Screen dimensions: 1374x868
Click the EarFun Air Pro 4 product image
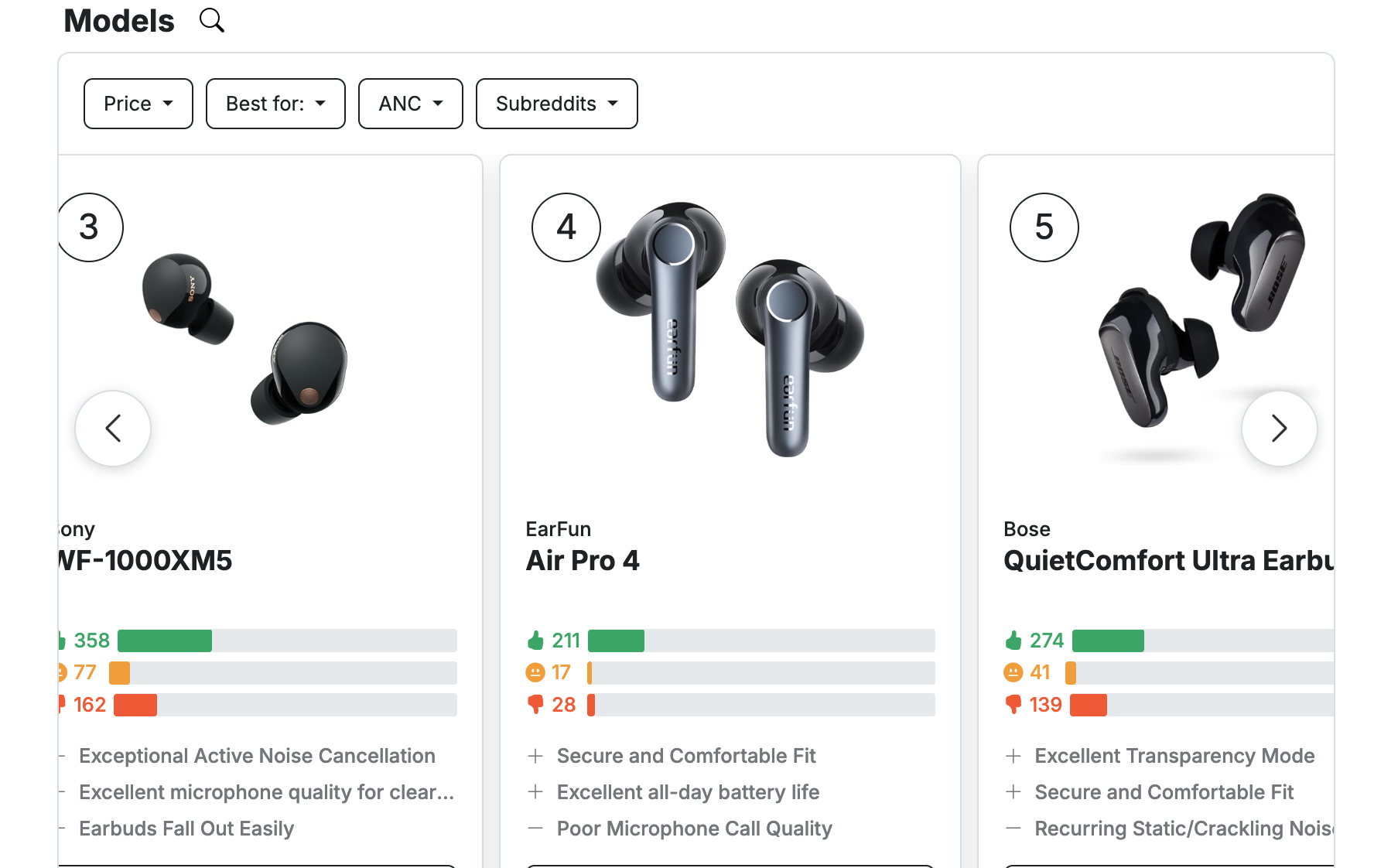click(x=730, y=329)
